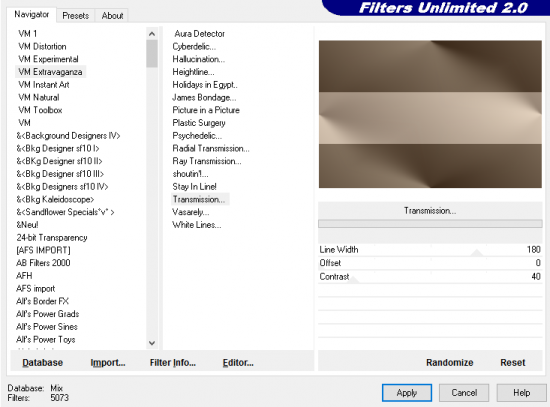Click the Line Width slider handle
The width and height of the screenshot is (550, 407).
[477, 253]
